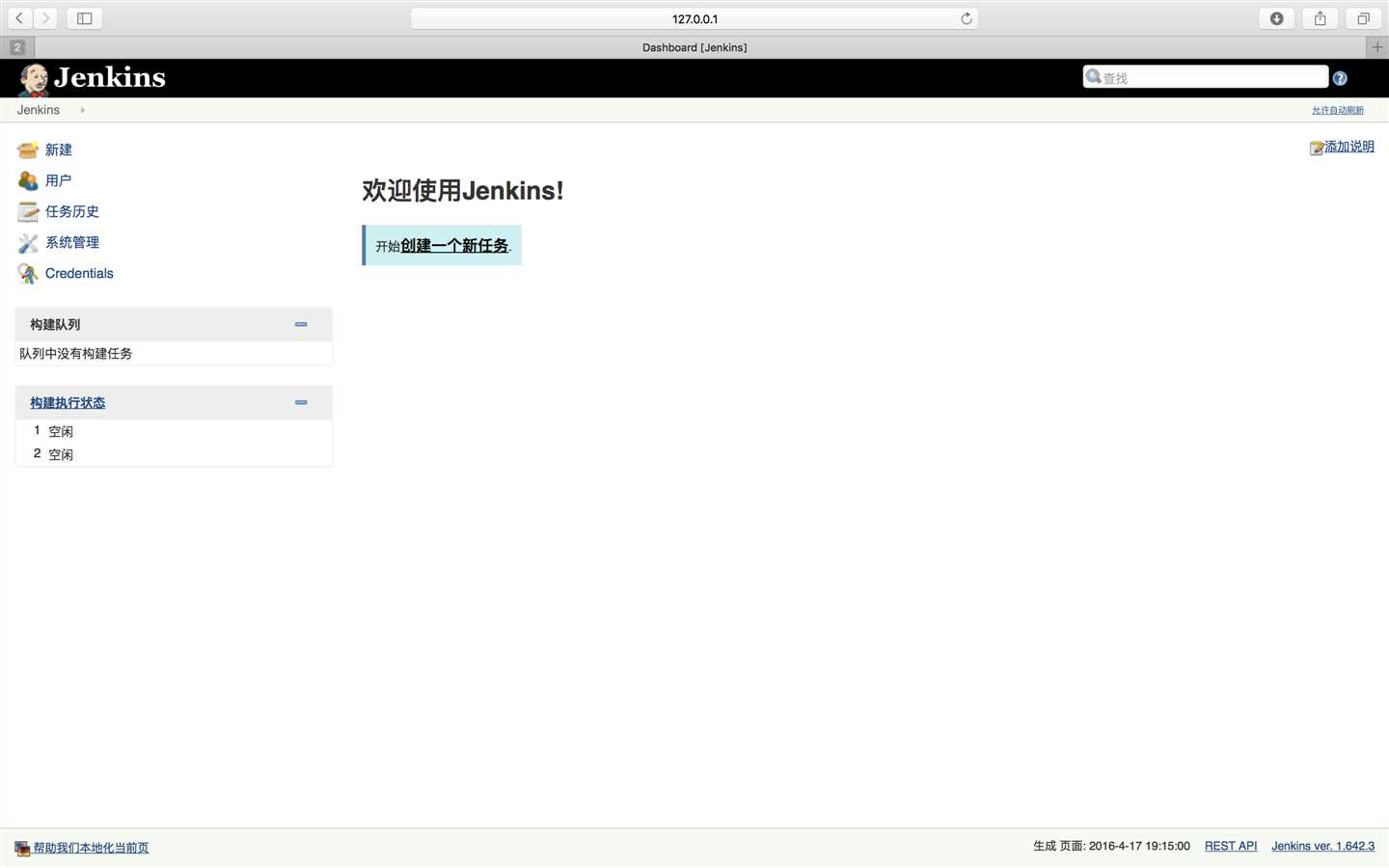This screenshot has width=1389, height=868.
Task: Go forward with Safari forward arrow
Action: (45, 18)
